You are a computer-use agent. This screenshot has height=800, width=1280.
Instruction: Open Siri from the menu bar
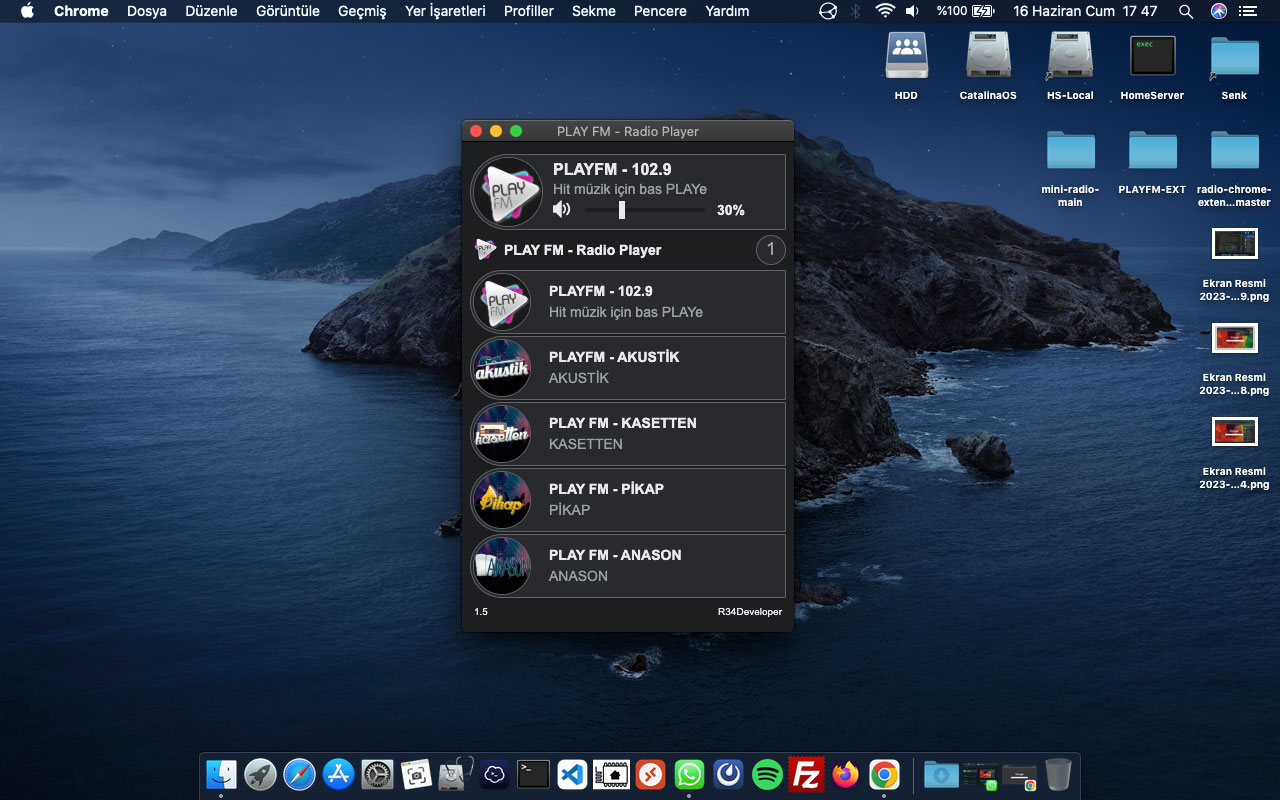pyautogui.click(x=1218, y=11)
